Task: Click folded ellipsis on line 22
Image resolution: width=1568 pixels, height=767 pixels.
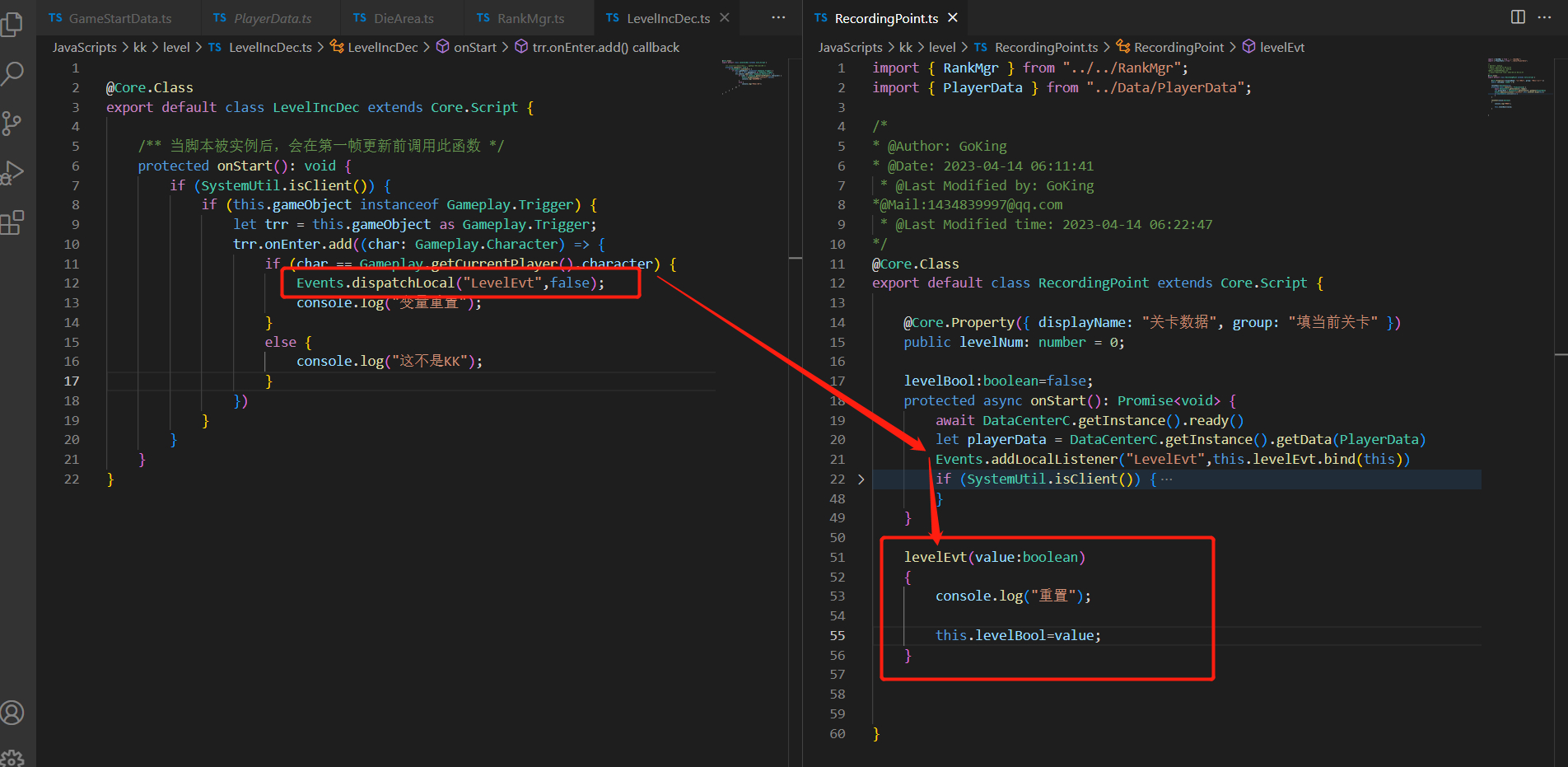Action: [x=1166, y=479]
